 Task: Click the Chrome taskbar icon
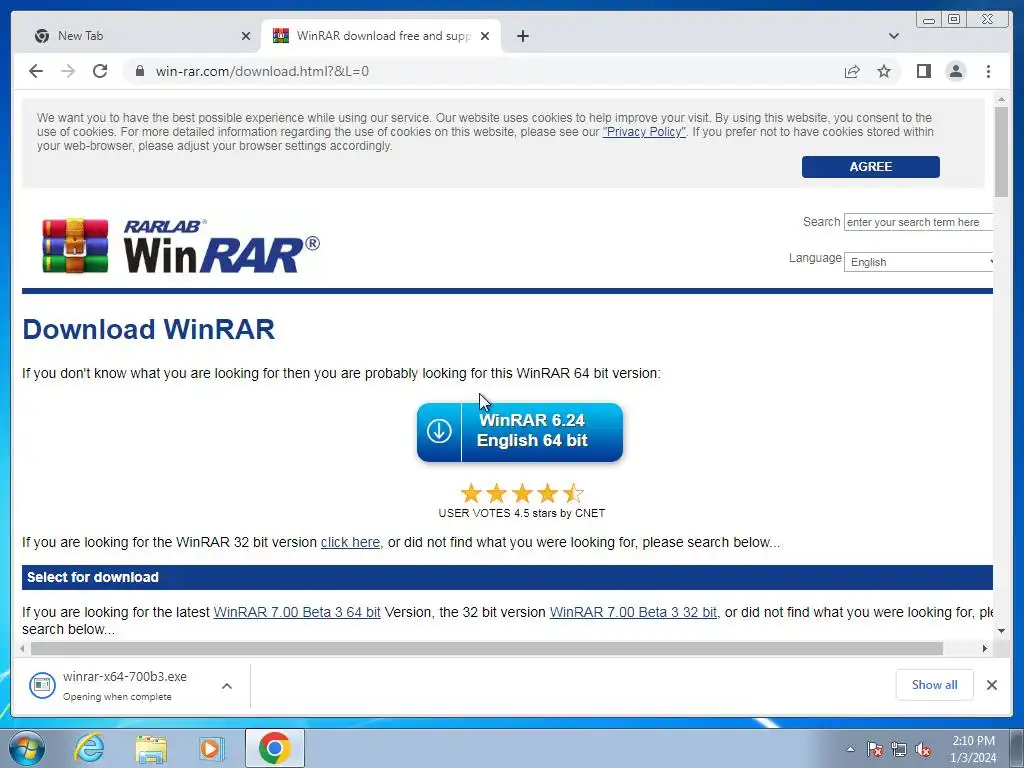click(x=275, y=748)
